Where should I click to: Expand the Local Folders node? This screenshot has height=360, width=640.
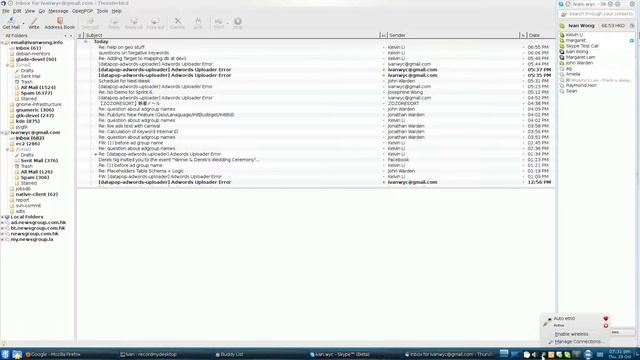coord(2,217)
